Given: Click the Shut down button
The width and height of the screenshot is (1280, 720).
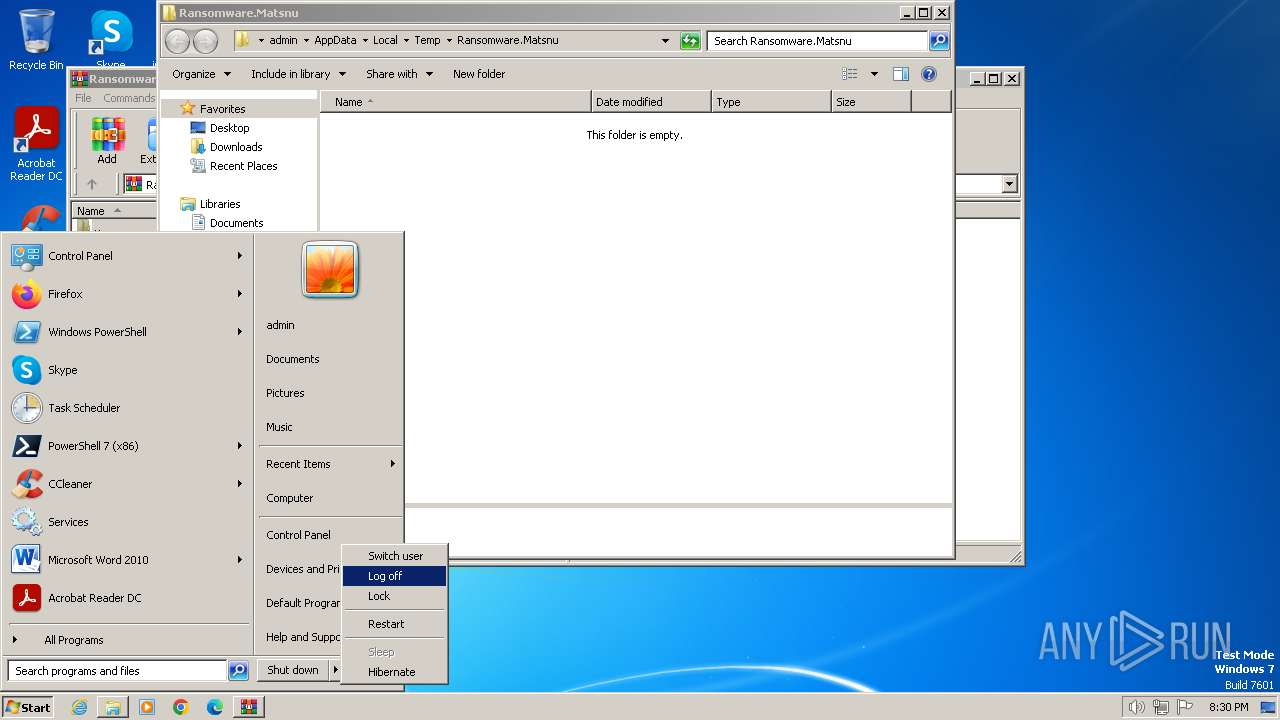Looking at the screenshot, I should coord(293,670).
